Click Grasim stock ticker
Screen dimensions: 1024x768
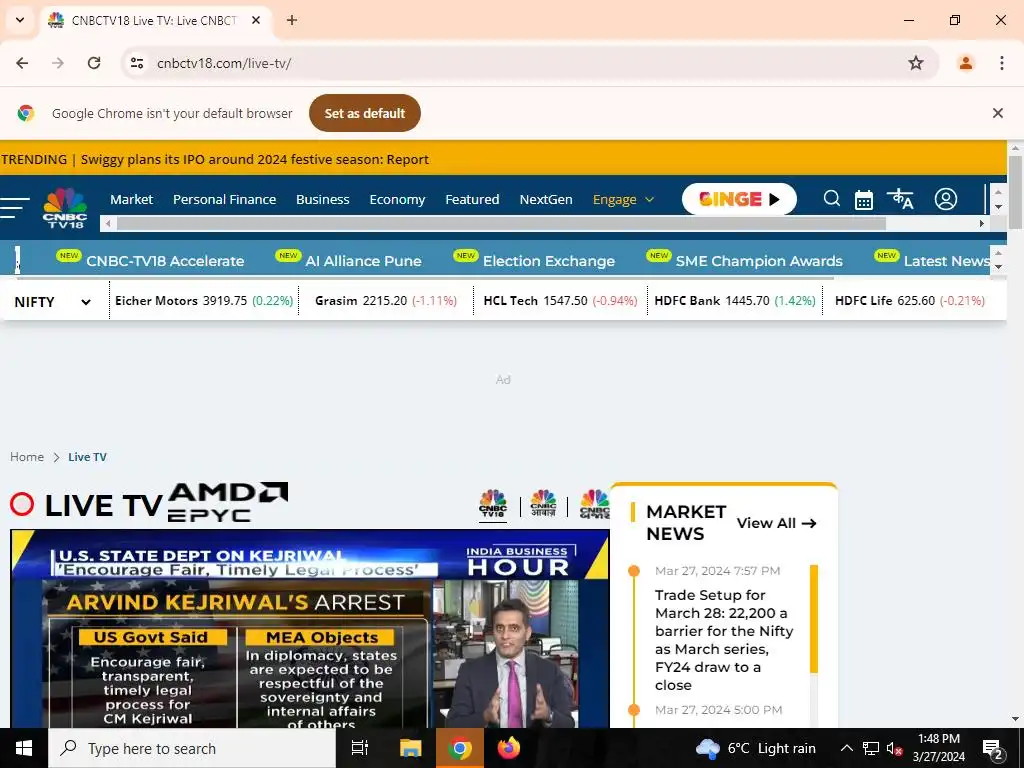pos(386,300)
